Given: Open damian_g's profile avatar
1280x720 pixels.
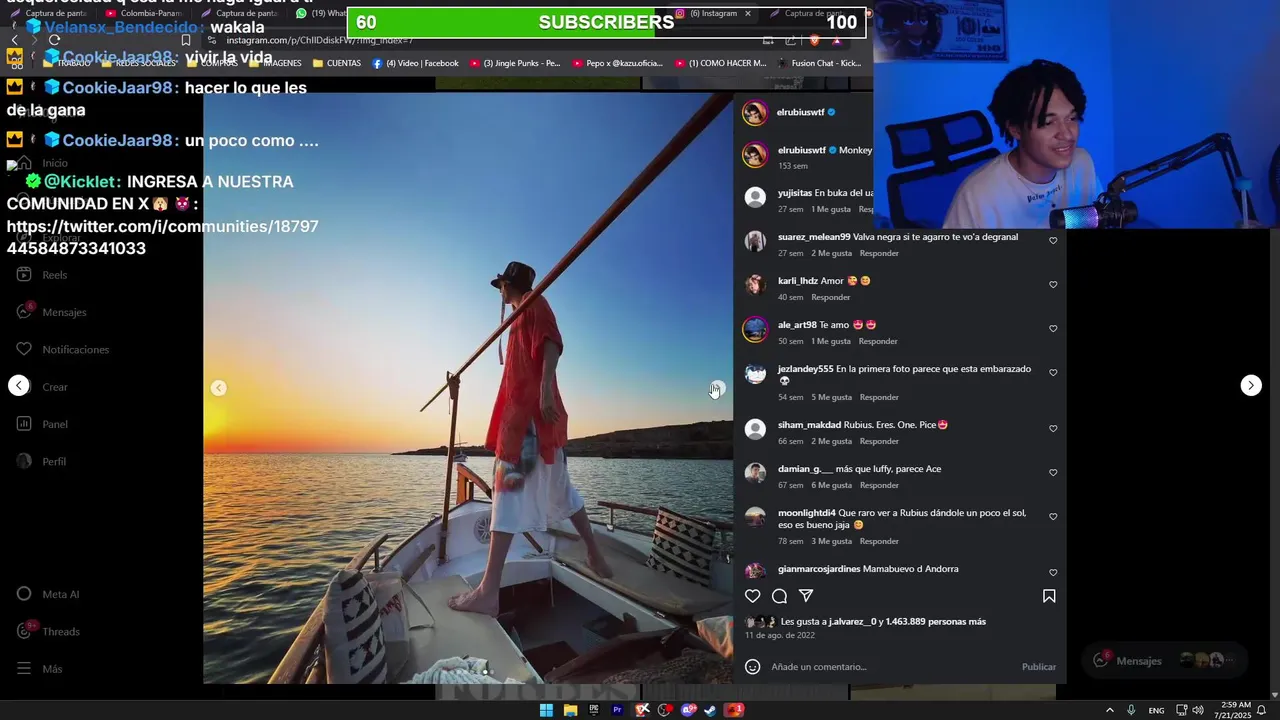Looking at the screenshot, I should coord(755,473).
